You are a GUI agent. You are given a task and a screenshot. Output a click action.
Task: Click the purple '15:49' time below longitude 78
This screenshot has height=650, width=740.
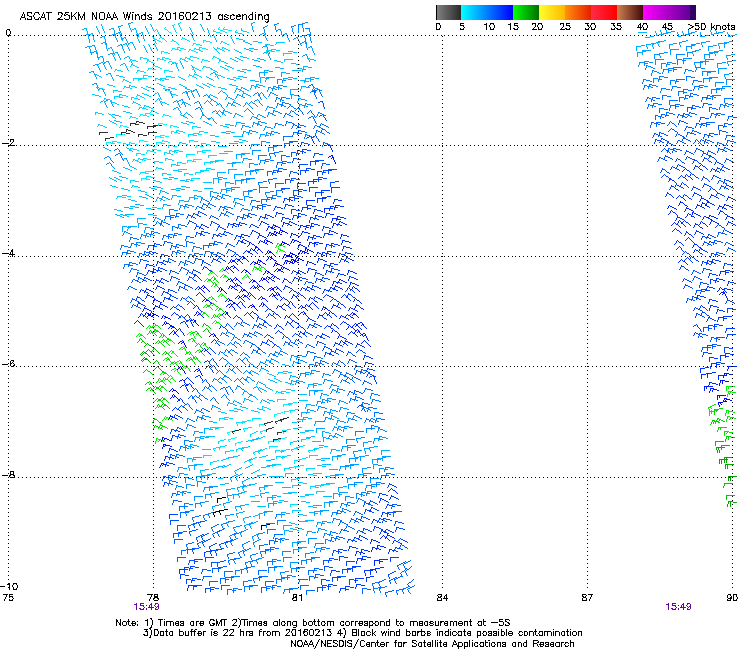pyautogui.click(x=146, y=607)
